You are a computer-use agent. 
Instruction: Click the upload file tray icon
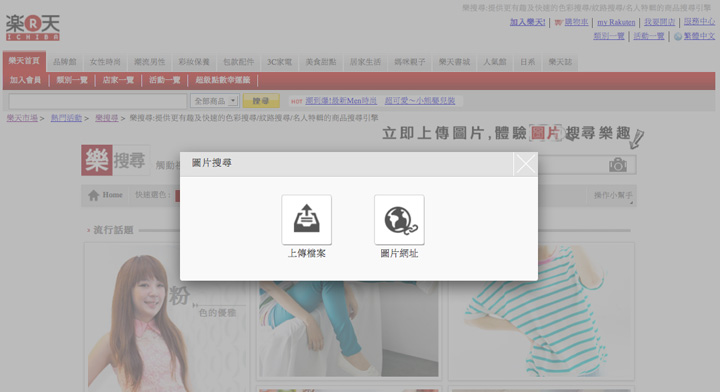(x=306, y=219)
